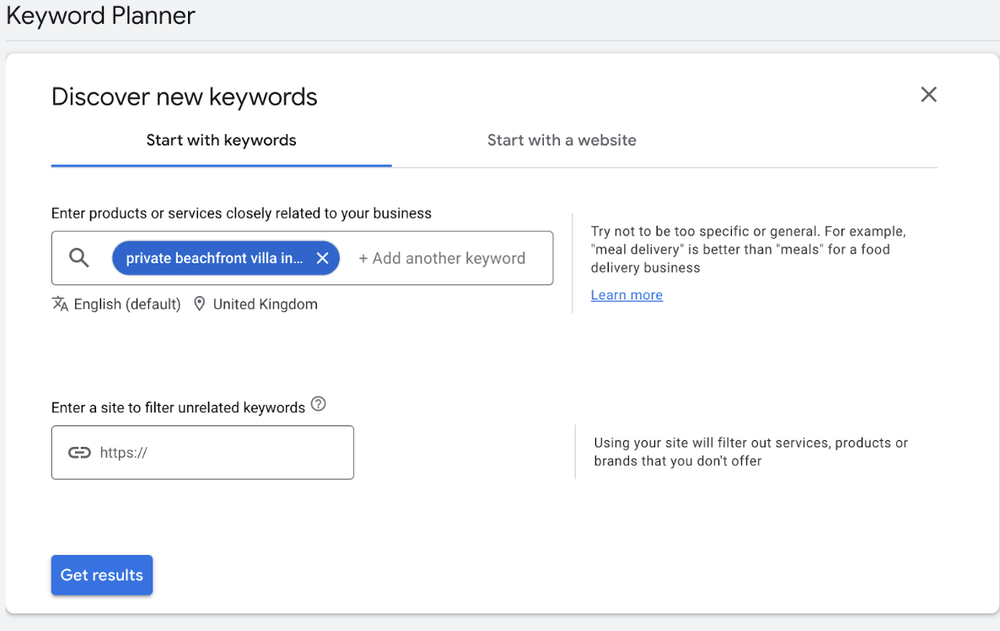Click the Keyword Planner page title
The height and width of the screenshot is (631, 1000).
(101, 15)
